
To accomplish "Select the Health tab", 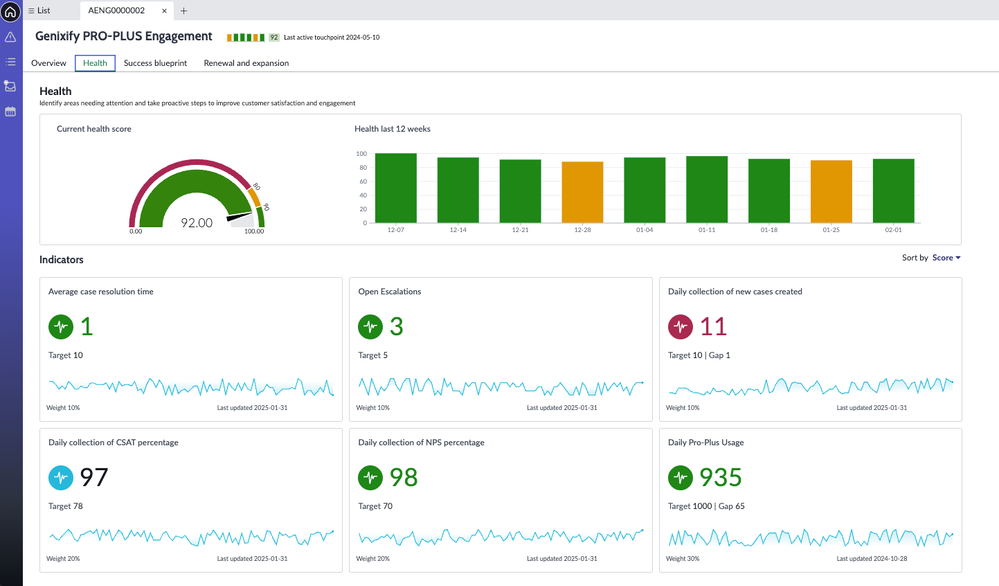I will [x=94, y=62].
